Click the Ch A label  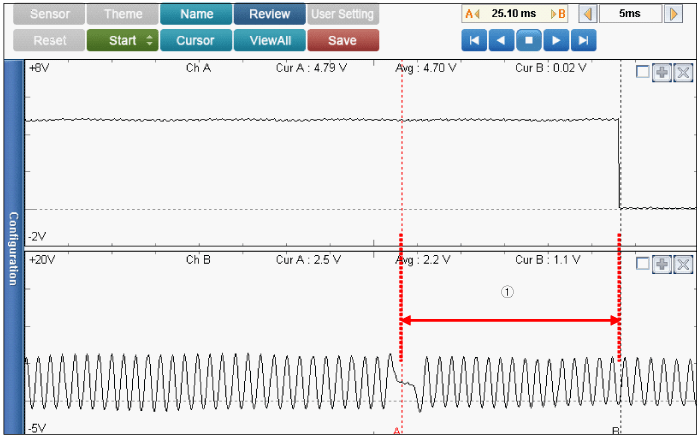coord(198,68)
